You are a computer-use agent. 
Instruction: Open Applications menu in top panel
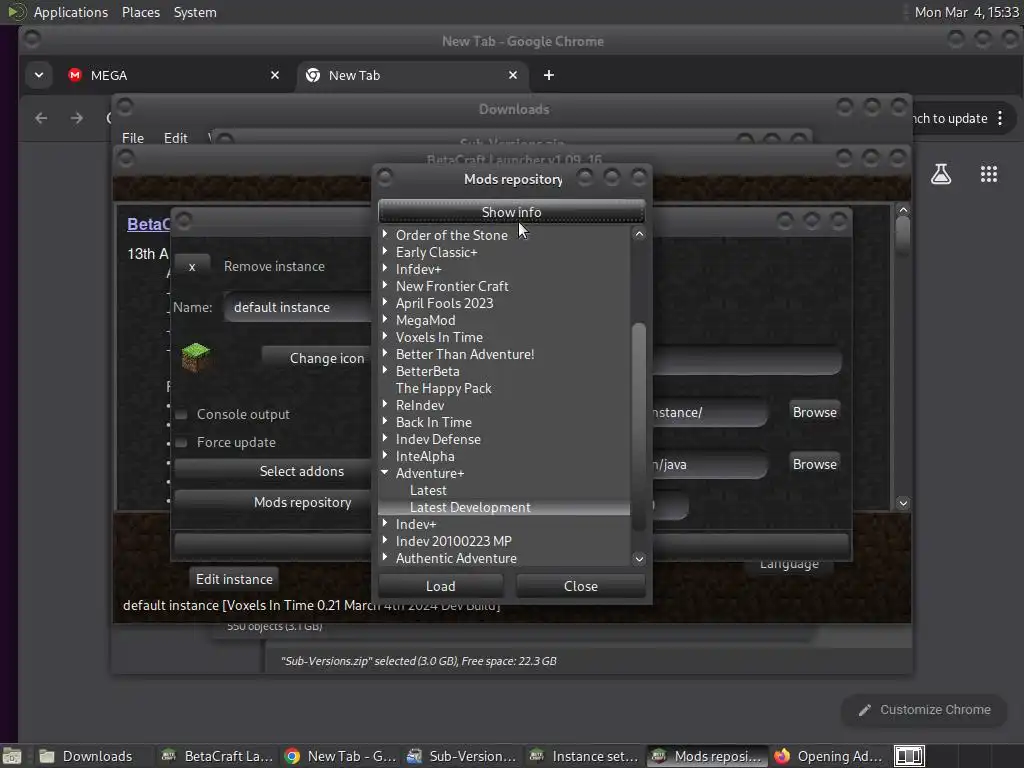[71, 12]
